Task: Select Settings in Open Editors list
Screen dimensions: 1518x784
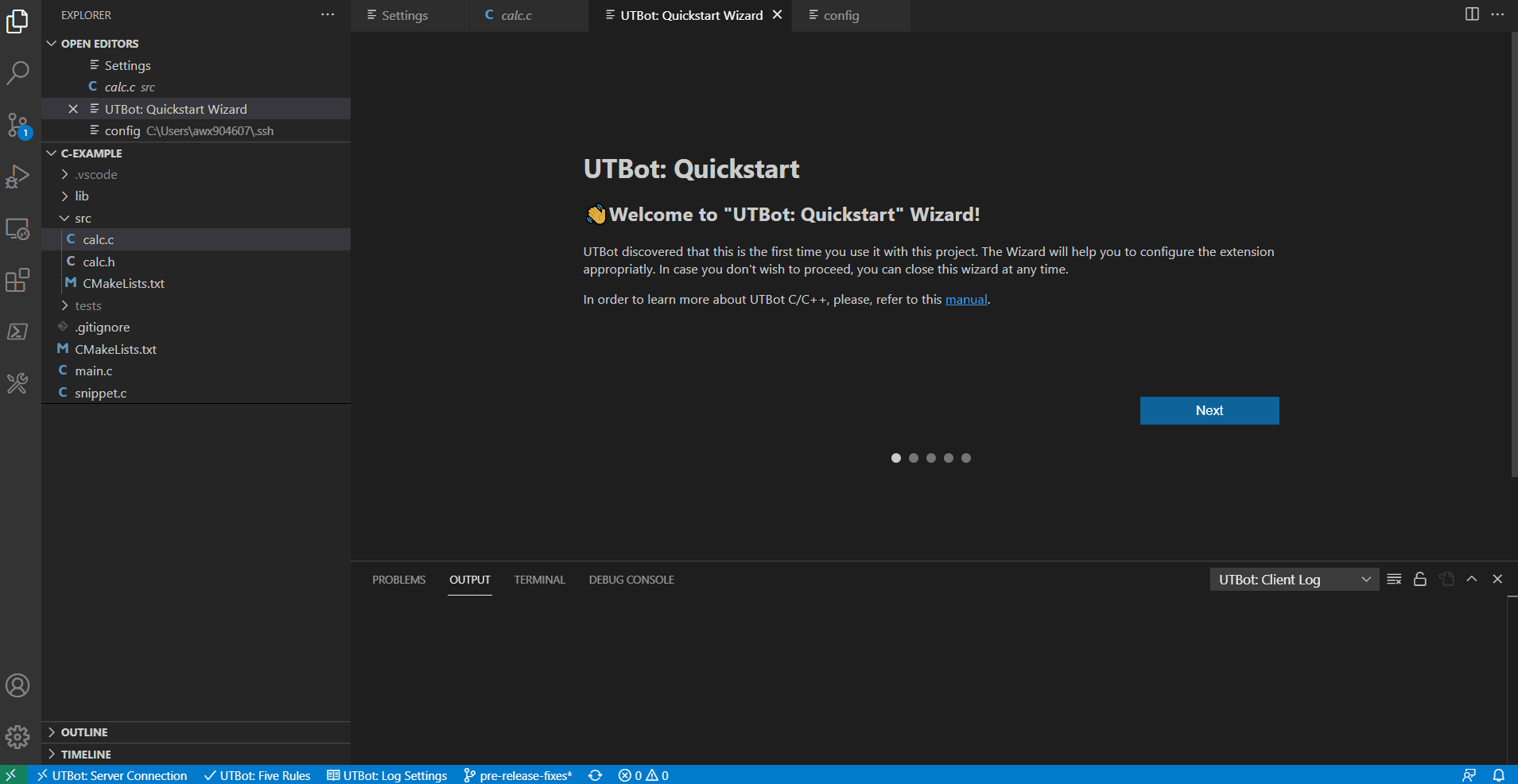Action: pyautogui.click(x=196, y=65)
